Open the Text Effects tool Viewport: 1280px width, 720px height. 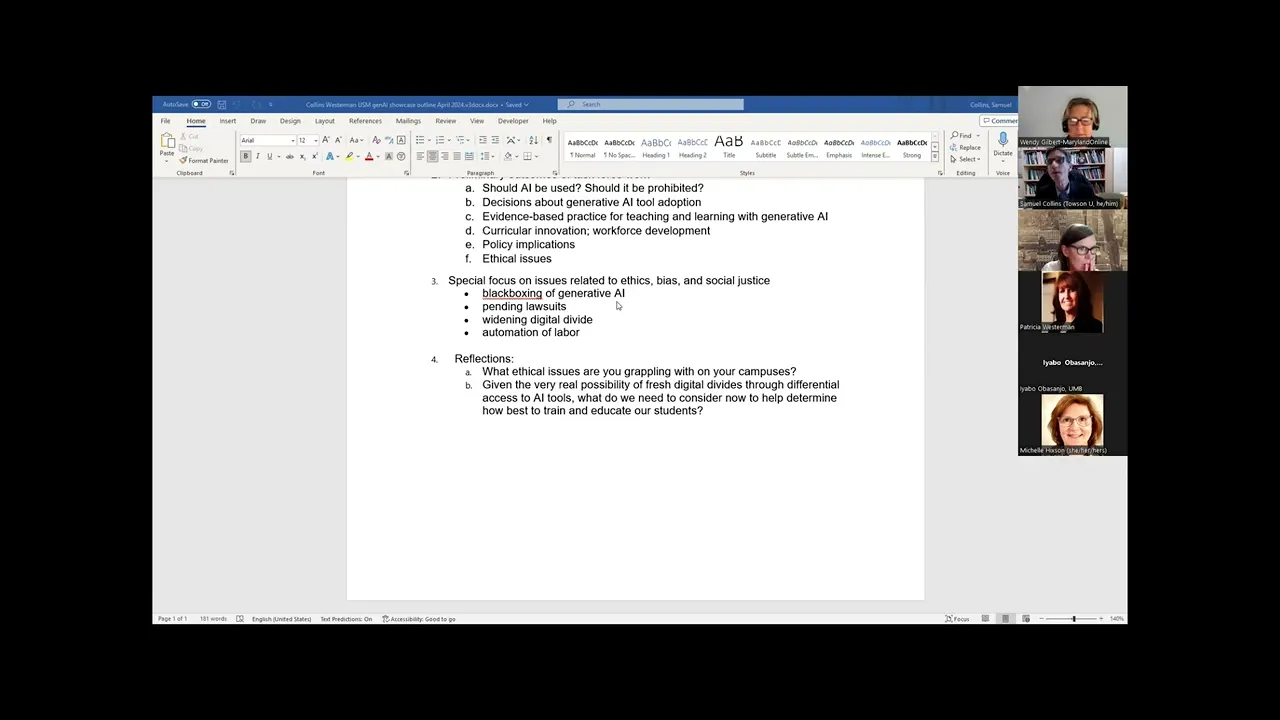click(329, 156)
